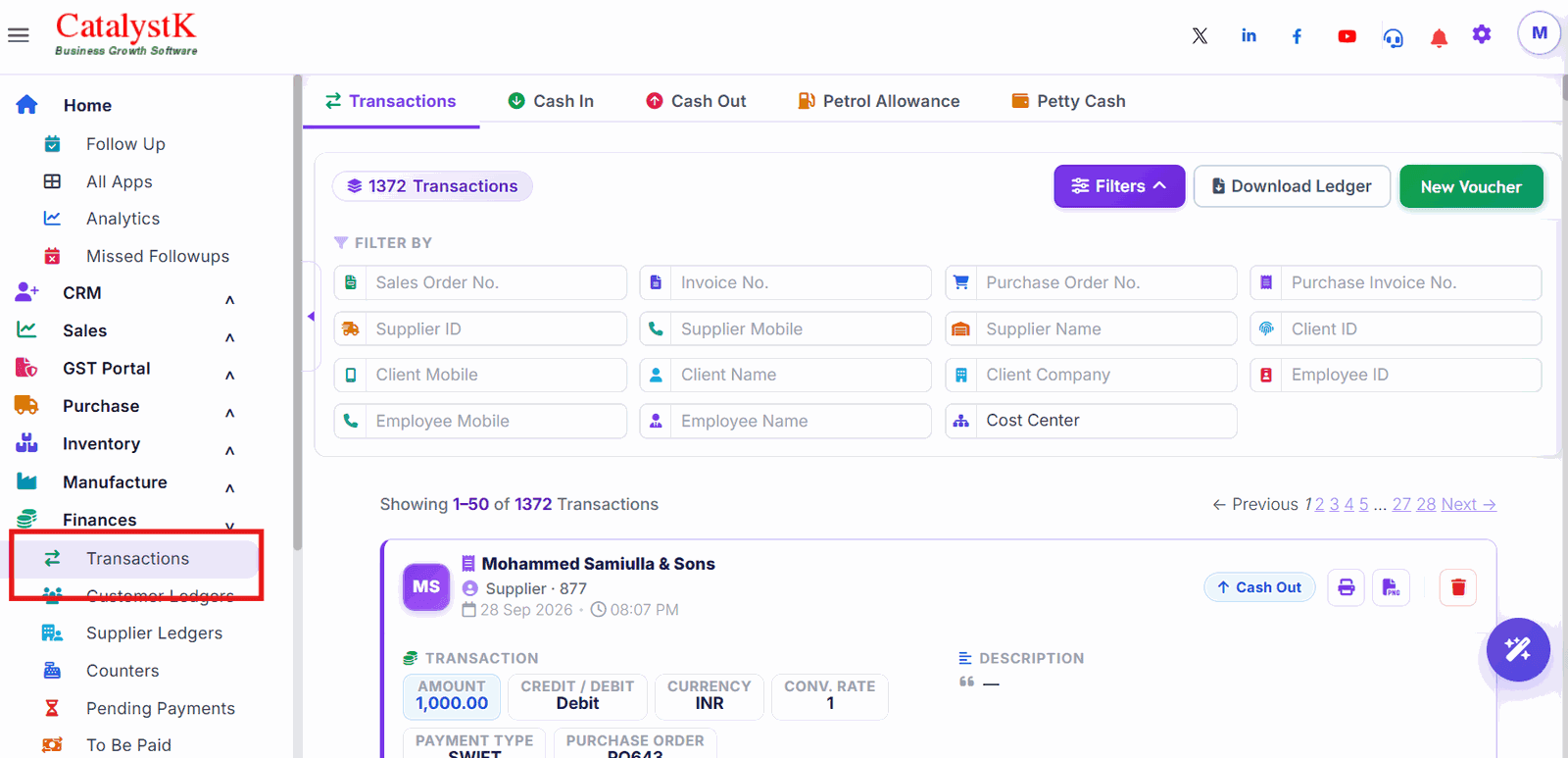This screenshot has width=1568, height=758.
Task: Expand the CRM sidebar section
Action: point(229,299)
